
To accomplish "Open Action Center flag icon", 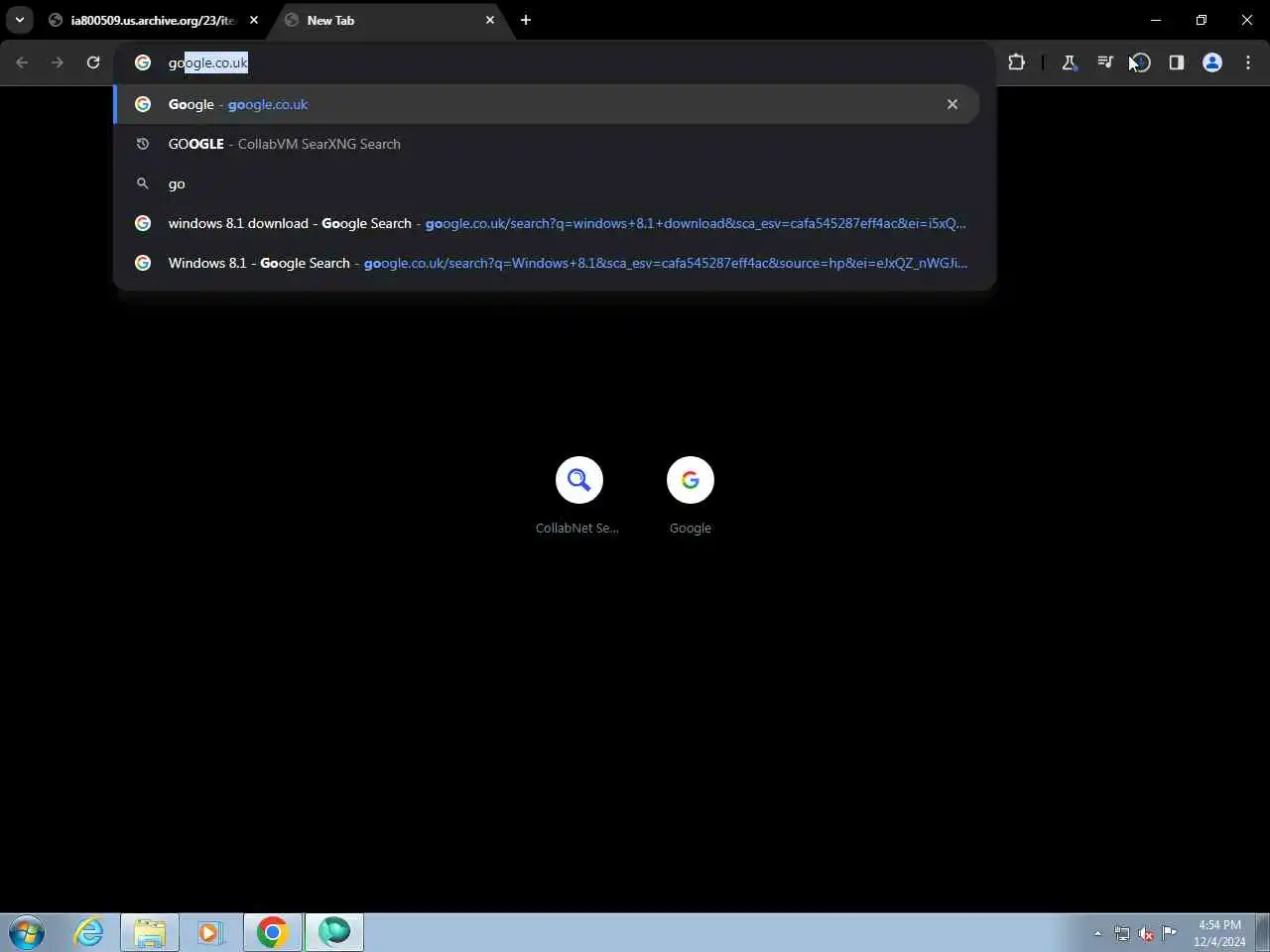I will (1170, 932).
